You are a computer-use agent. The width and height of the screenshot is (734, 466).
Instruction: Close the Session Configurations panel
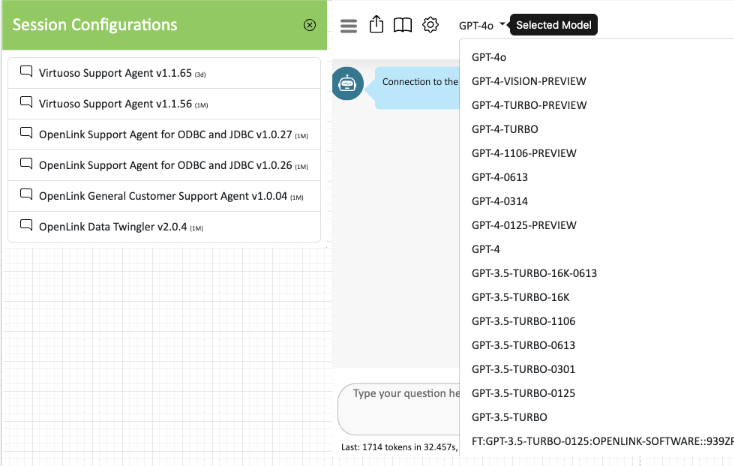coord(309,25)
